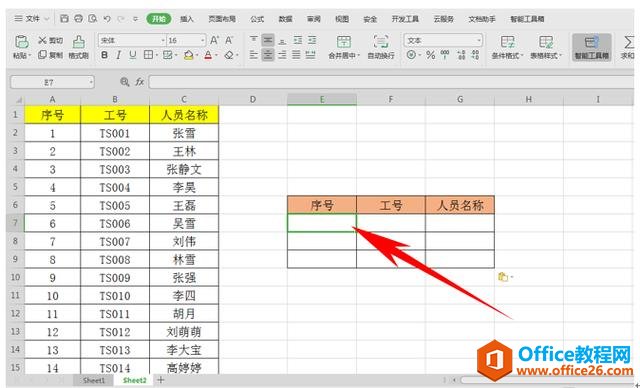Image resolution: width=640 pixels, height=388 pixels.
Task: Apply the red font color
Action: (208, 55)
